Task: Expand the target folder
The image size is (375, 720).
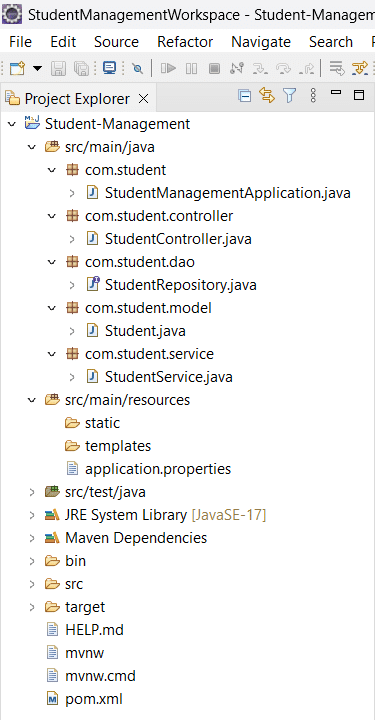Action: (x=31, y=607)
